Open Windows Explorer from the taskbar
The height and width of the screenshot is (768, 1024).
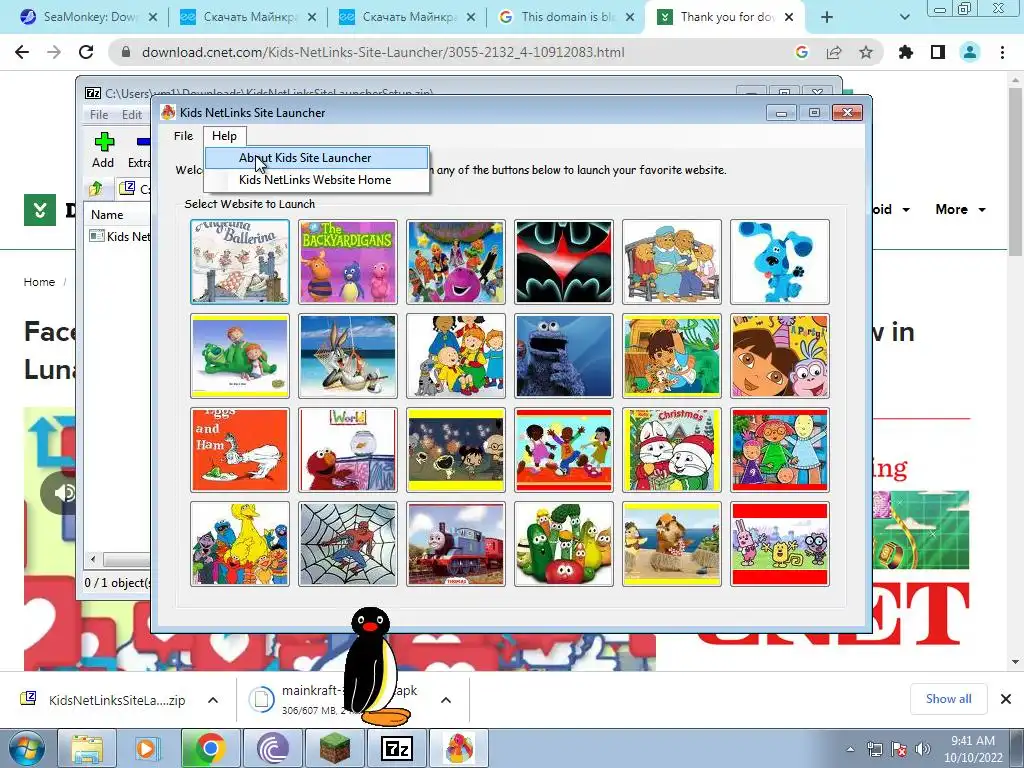click(87, 748)
